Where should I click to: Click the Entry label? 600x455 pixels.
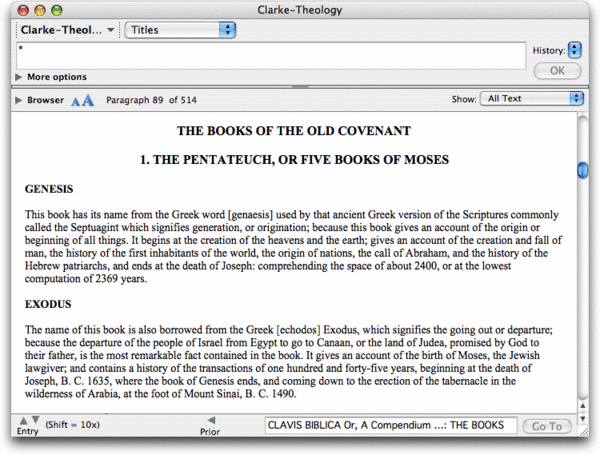(28, 431)
